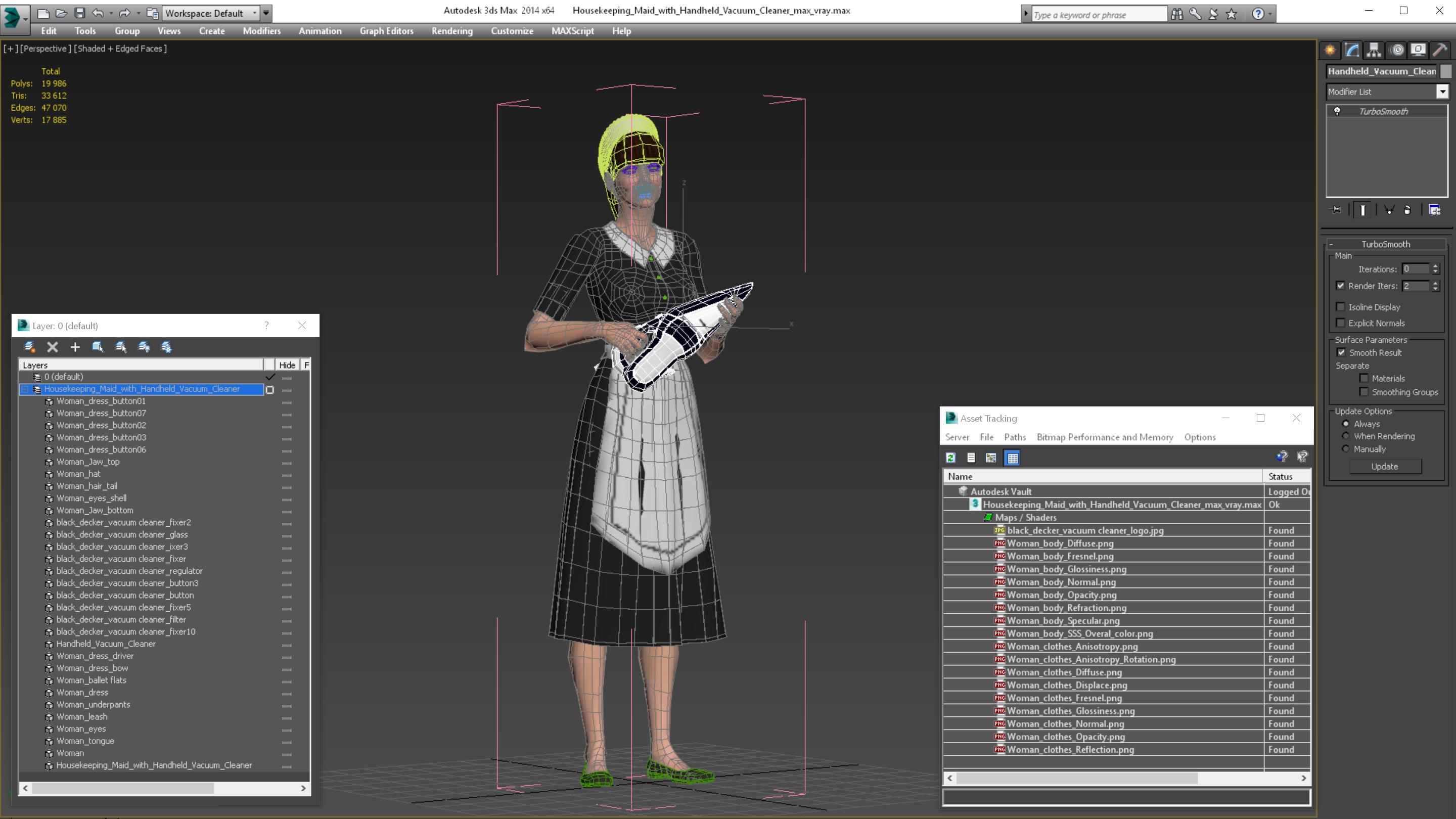Collapse the Housekeeping_Maid layer tree
Screen dimensions: 1456x819
25,389
